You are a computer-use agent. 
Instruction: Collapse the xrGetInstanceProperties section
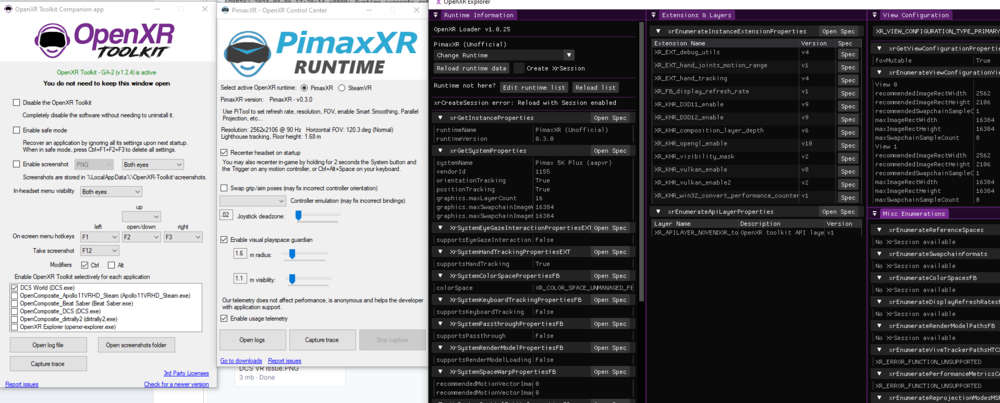click(441, 118)
